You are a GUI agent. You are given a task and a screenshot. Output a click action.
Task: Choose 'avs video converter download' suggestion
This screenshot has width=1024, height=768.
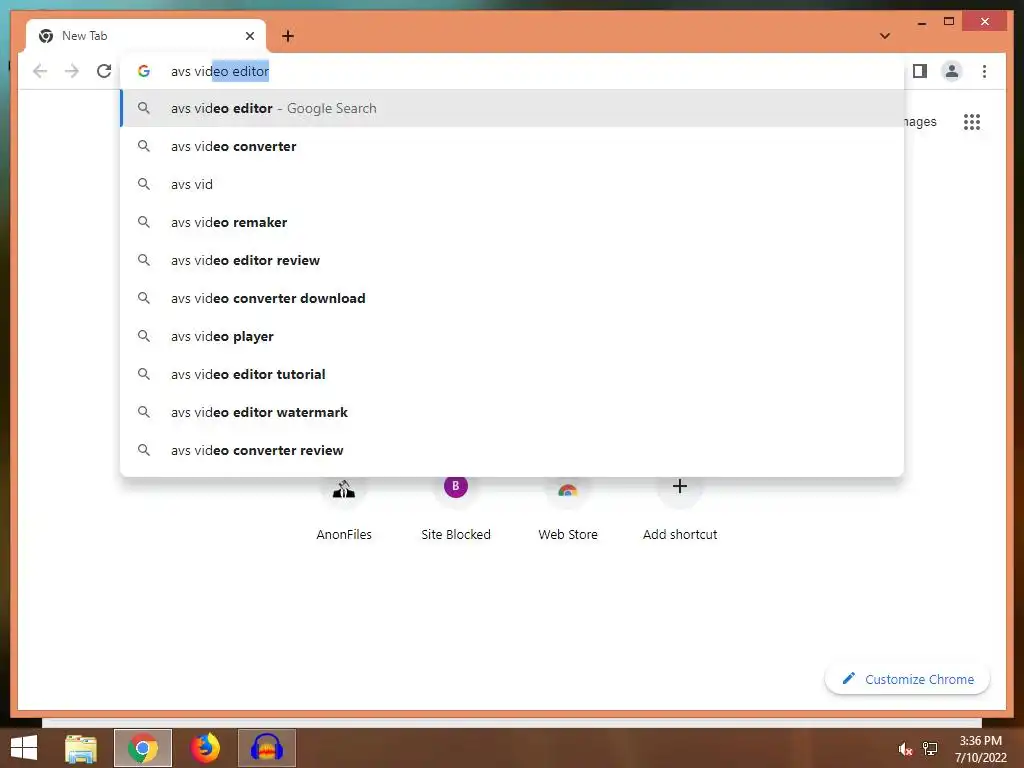coord(512,298)
